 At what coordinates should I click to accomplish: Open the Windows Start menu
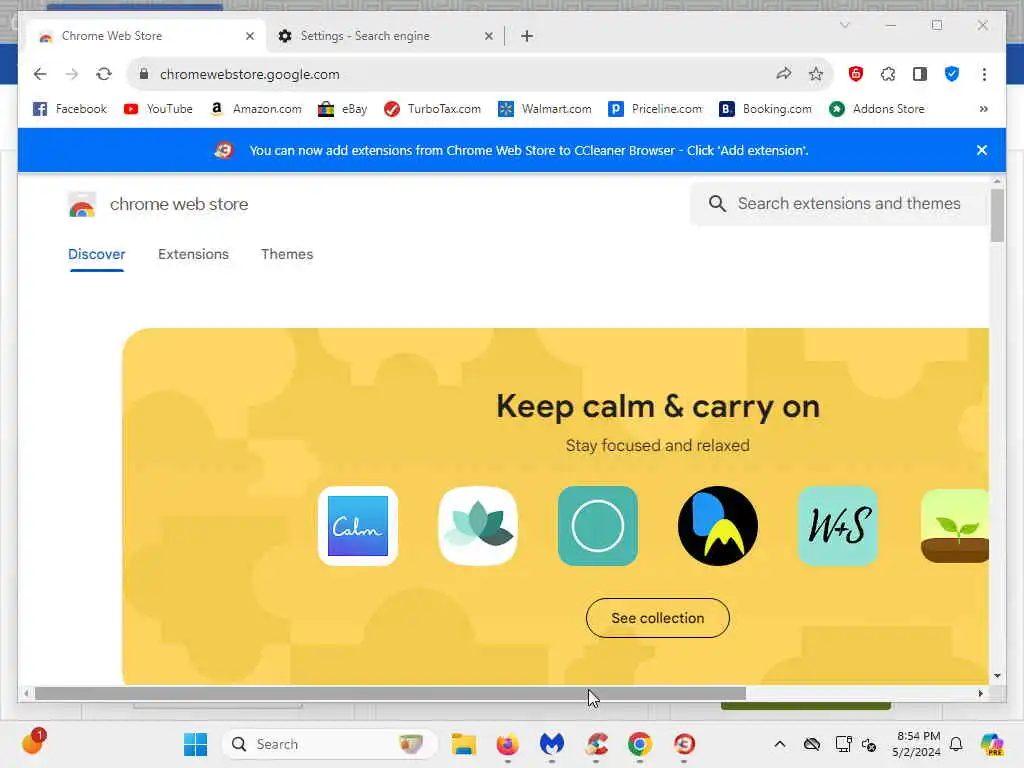coord(195,744)
